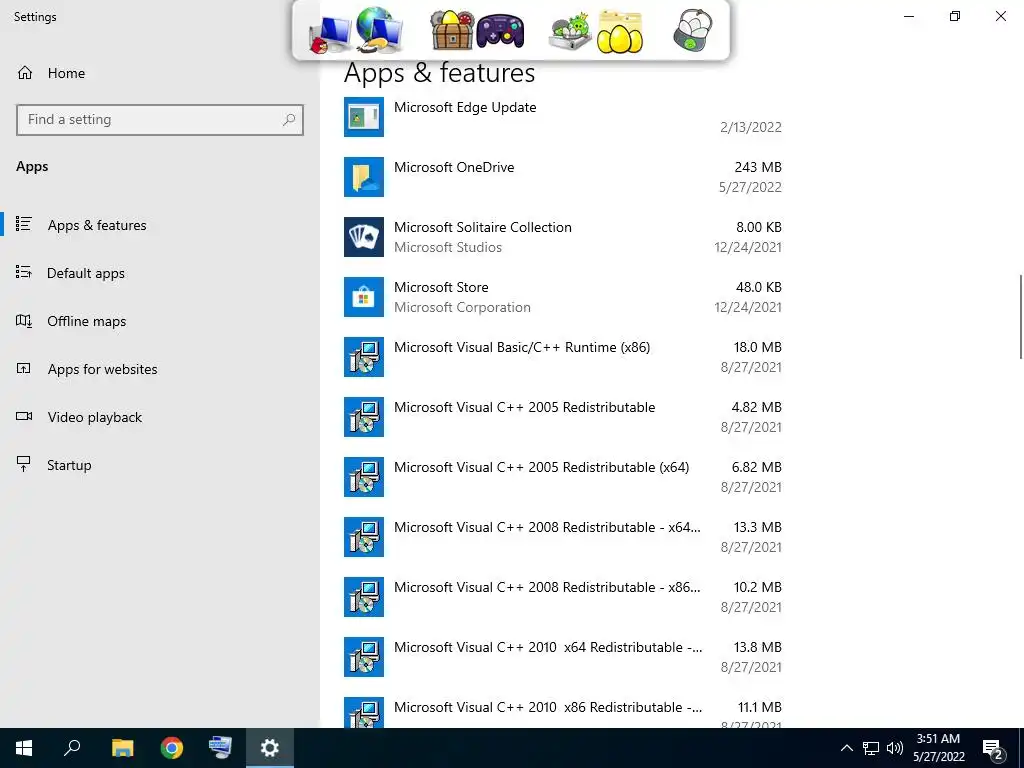This screenshot has height=768, width=1024.
Task: Click the Home house icon
Action: tap(25, 72)
